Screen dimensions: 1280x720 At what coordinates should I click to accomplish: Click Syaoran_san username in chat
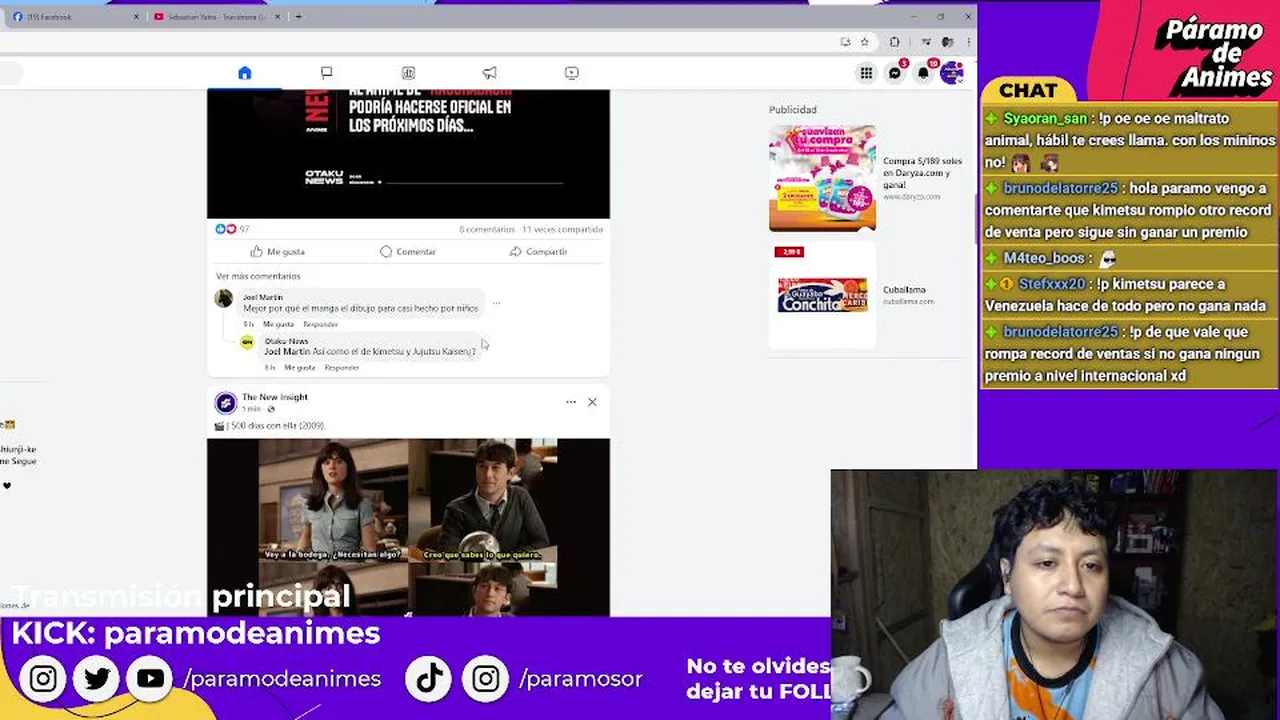coord(1045,118)
